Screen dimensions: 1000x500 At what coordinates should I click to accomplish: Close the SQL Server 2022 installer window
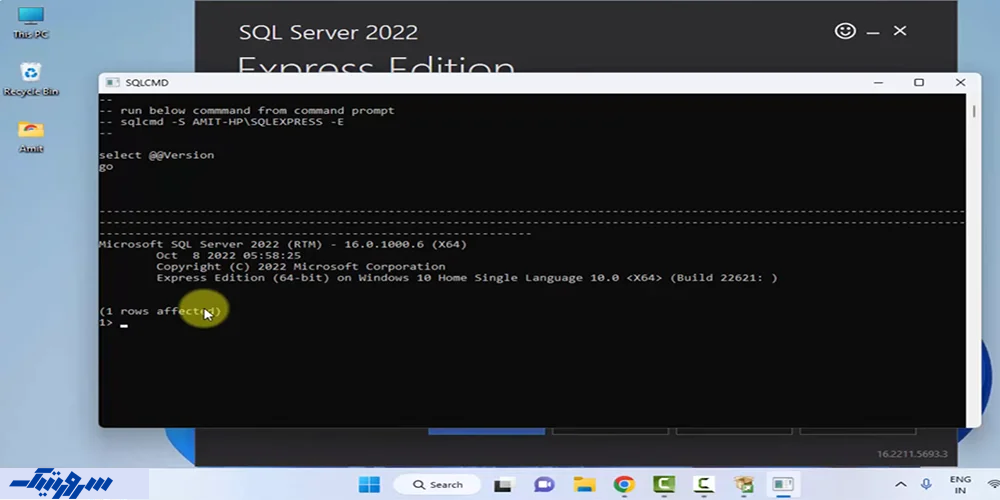[900, 31]
